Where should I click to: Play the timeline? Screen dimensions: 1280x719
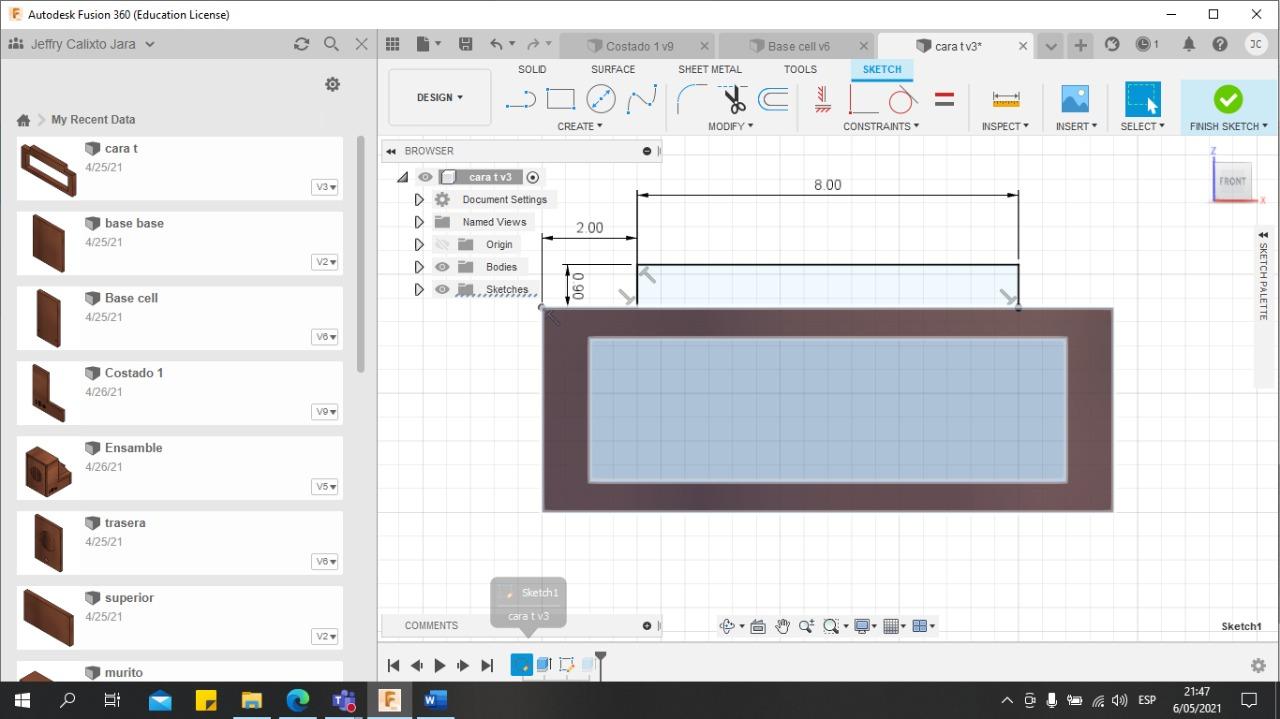pyautogui.click(x=440, y=665)
